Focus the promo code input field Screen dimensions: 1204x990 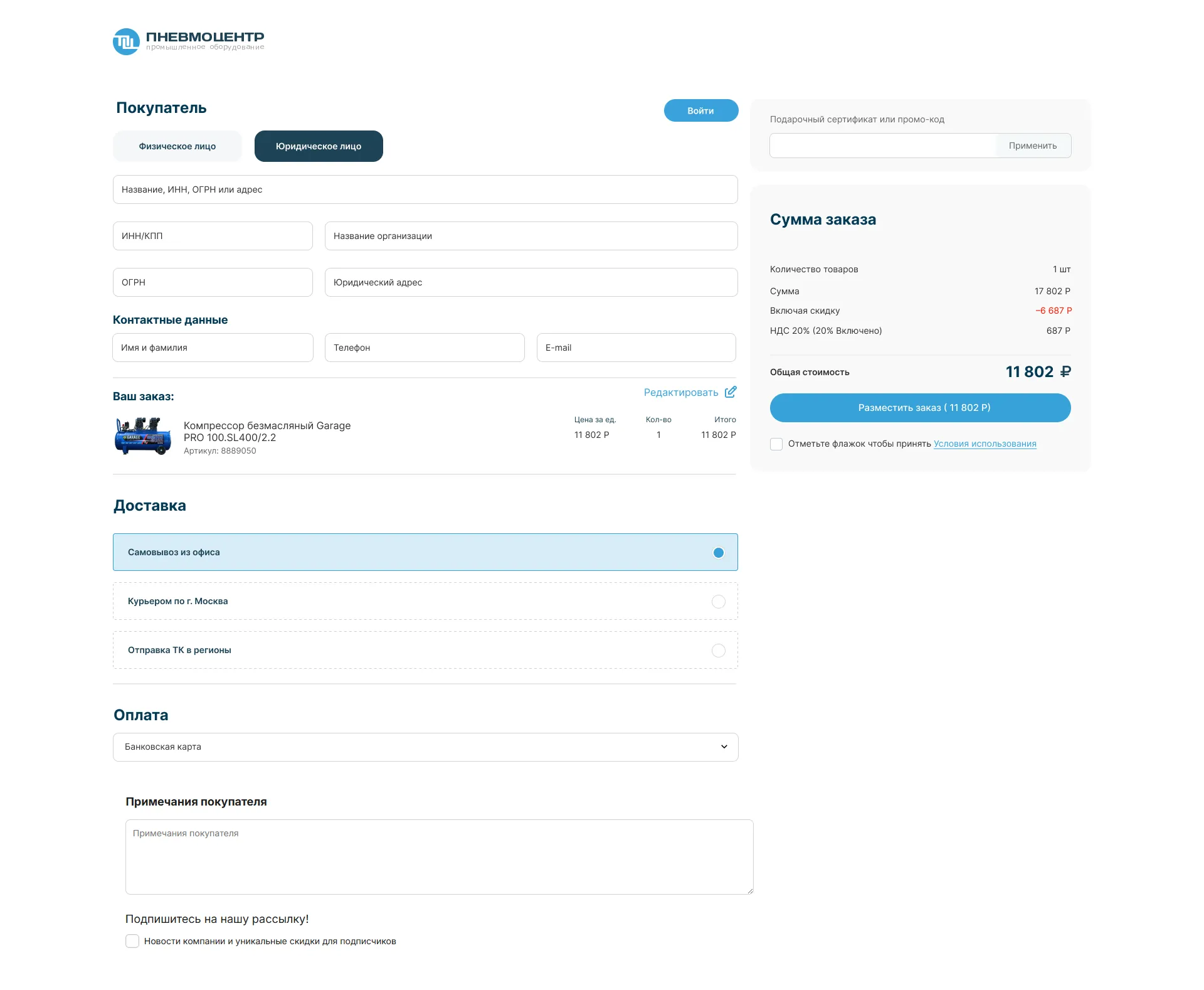pyautogui.click(x=883, y=146)
